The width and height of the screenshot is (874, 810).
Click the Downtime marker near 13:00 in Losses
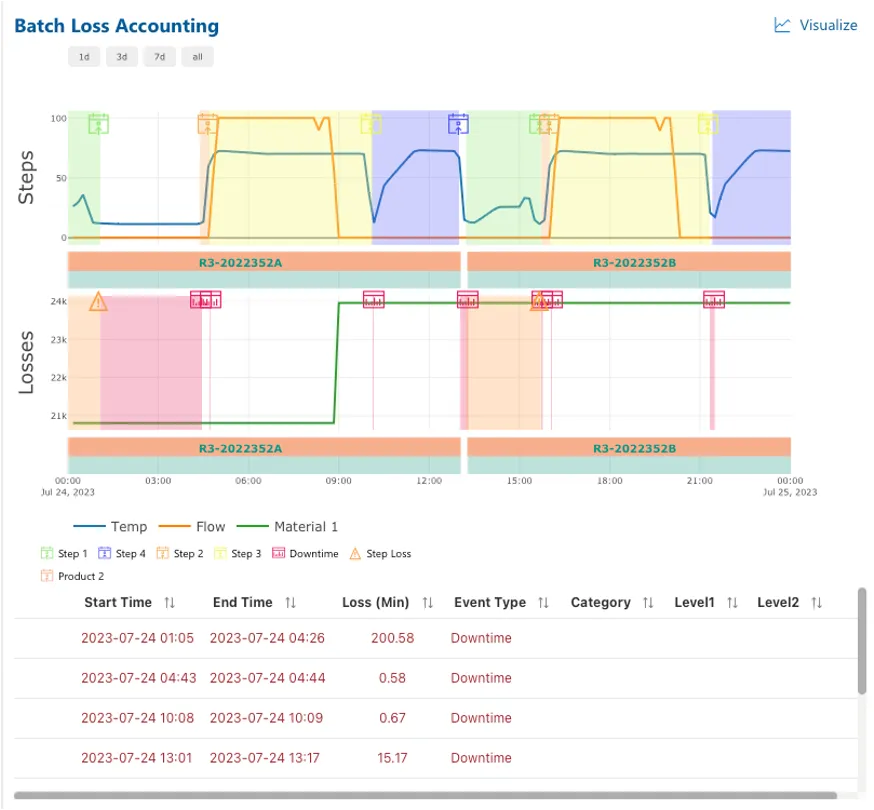[x=468, y=300]
